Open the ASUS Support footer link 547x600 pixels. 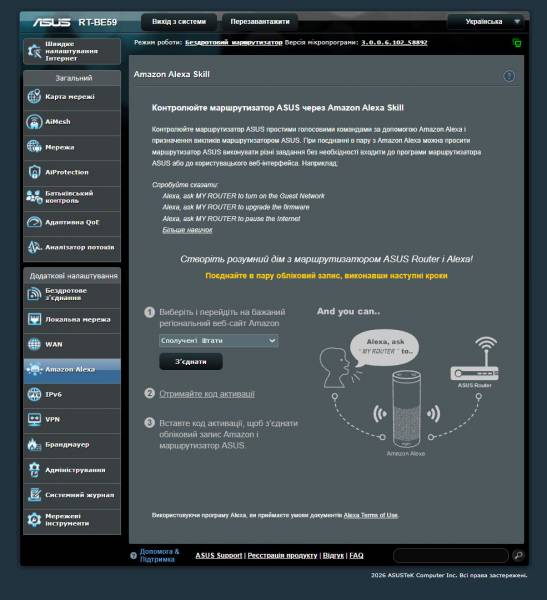click(x=219, y=555)
